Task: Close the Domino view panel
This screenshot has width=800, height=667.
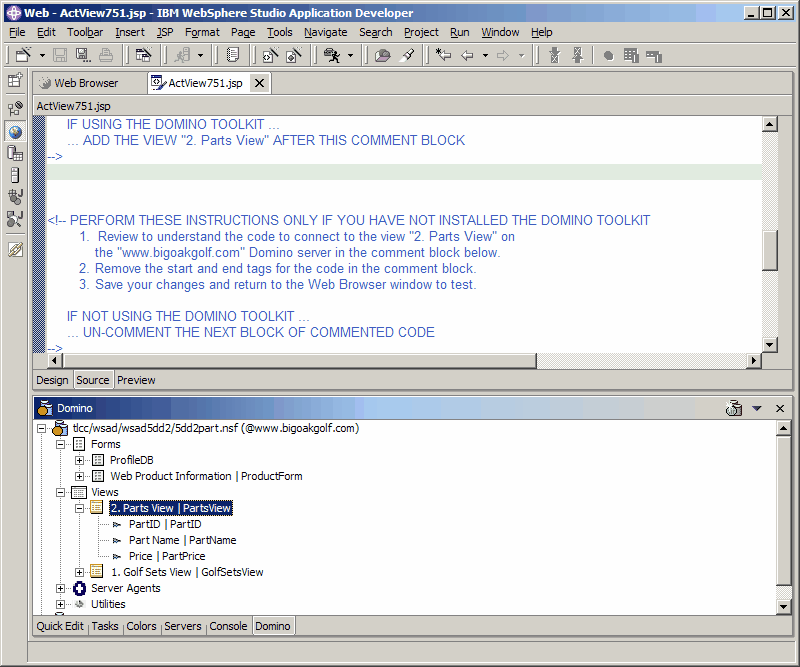Action: click(x=780, y=408)
